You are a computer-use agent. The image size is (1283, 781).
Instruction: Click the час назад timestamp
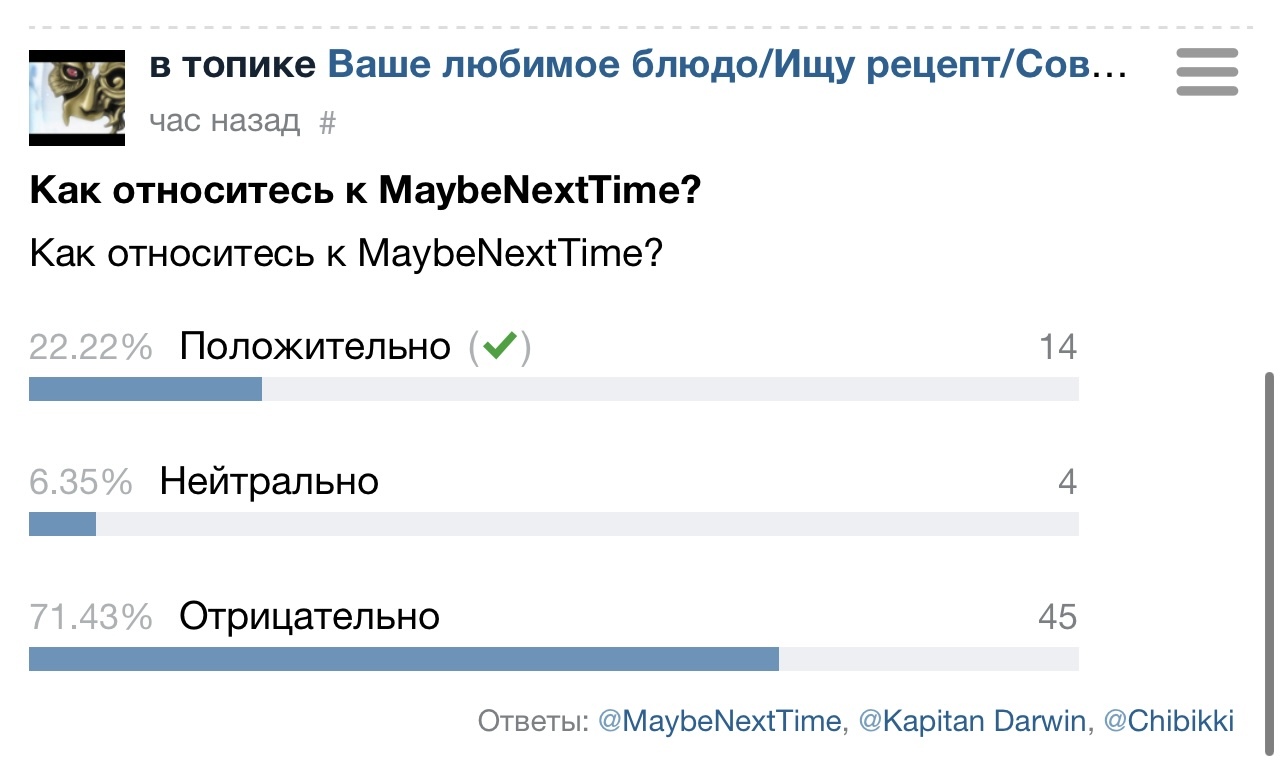(x=224, y=122)
